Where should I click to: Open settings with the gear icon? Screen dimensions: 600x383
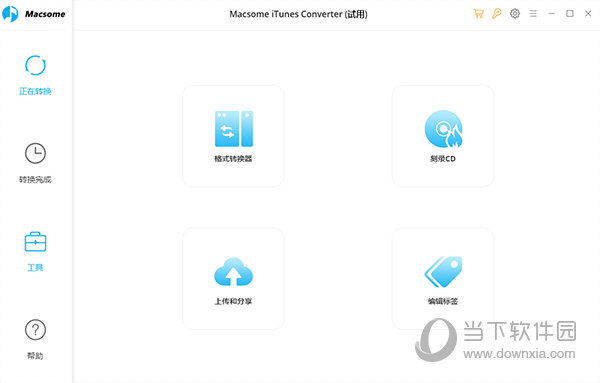[x=515, y=14]
